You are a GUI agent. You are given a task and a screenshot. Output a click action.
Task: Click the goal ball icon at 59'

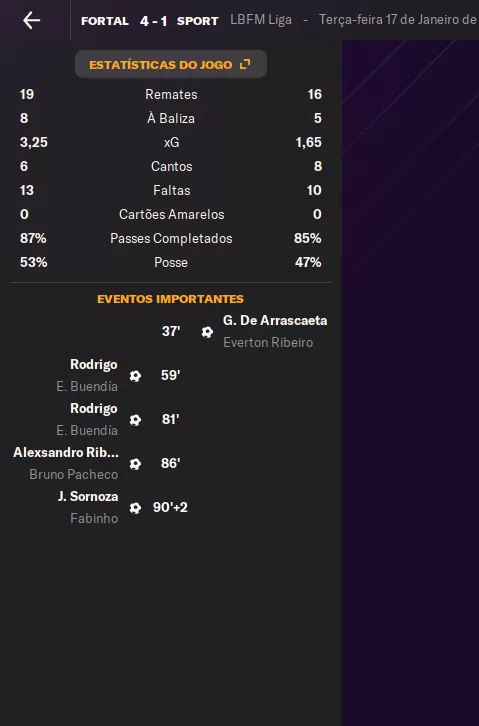(135, 376)
